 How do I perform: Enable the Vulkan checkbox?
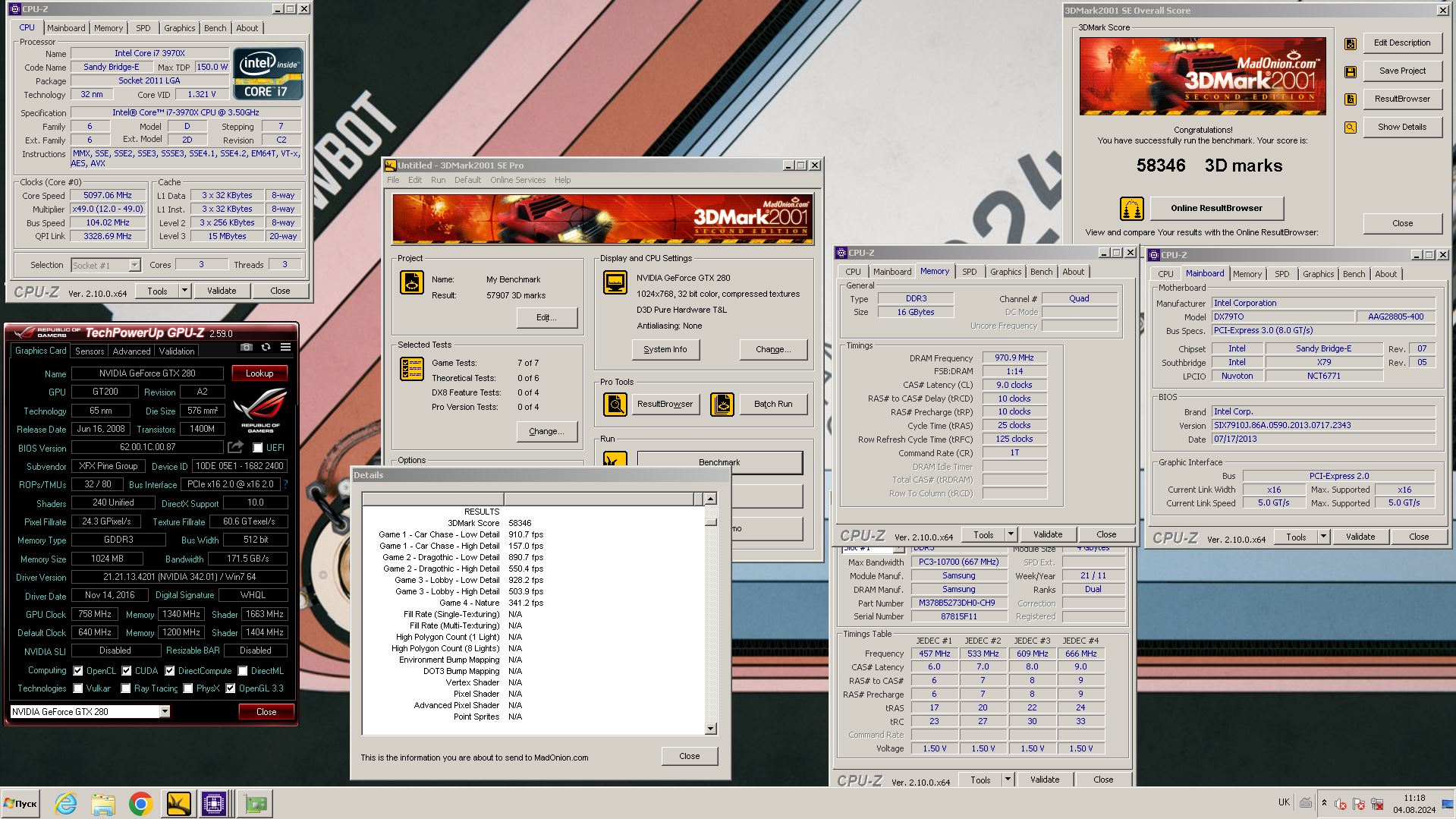point(77,688)
